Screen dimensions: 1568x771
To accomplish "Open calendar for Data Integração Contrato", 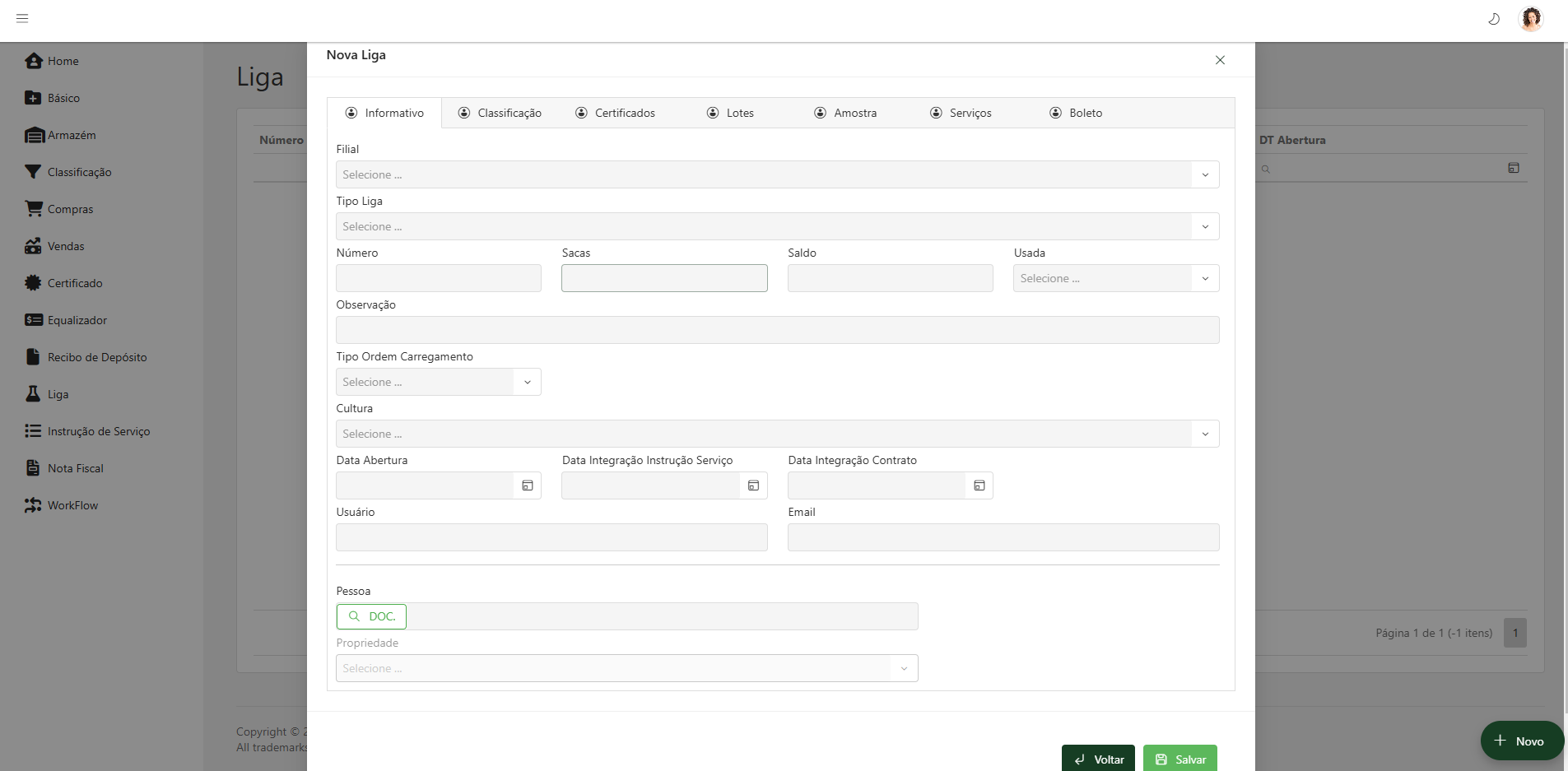I will click(979, 485).
